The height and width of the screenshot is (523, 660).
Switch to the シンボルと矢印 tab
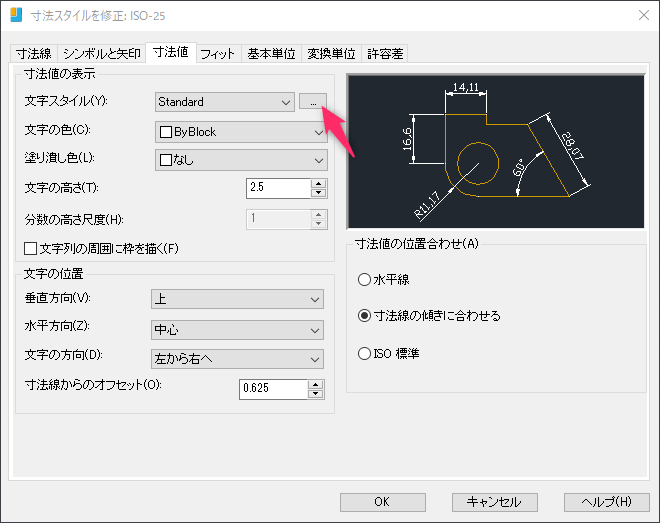(x=101, y=53)
